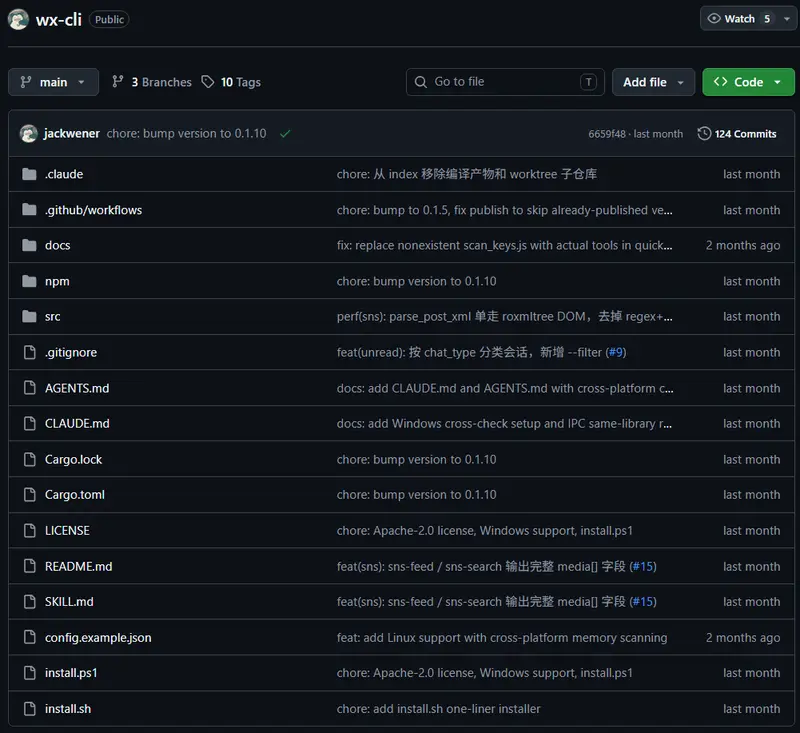Image resolution: width=800 pixels, height=733 pixels.
Task: Click the eye icon in Watch button
Action: tap(714, 18)
